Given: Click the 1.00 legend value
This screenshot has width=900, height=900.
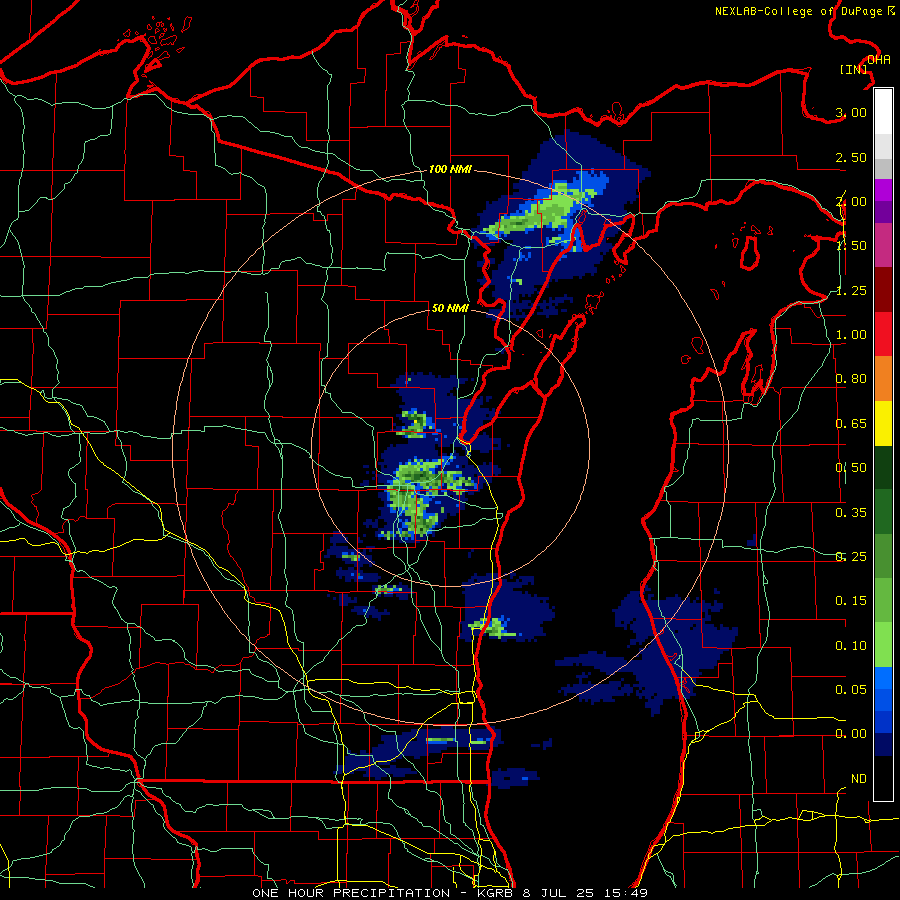Looking at the screenshot, I should coord(851,335).
